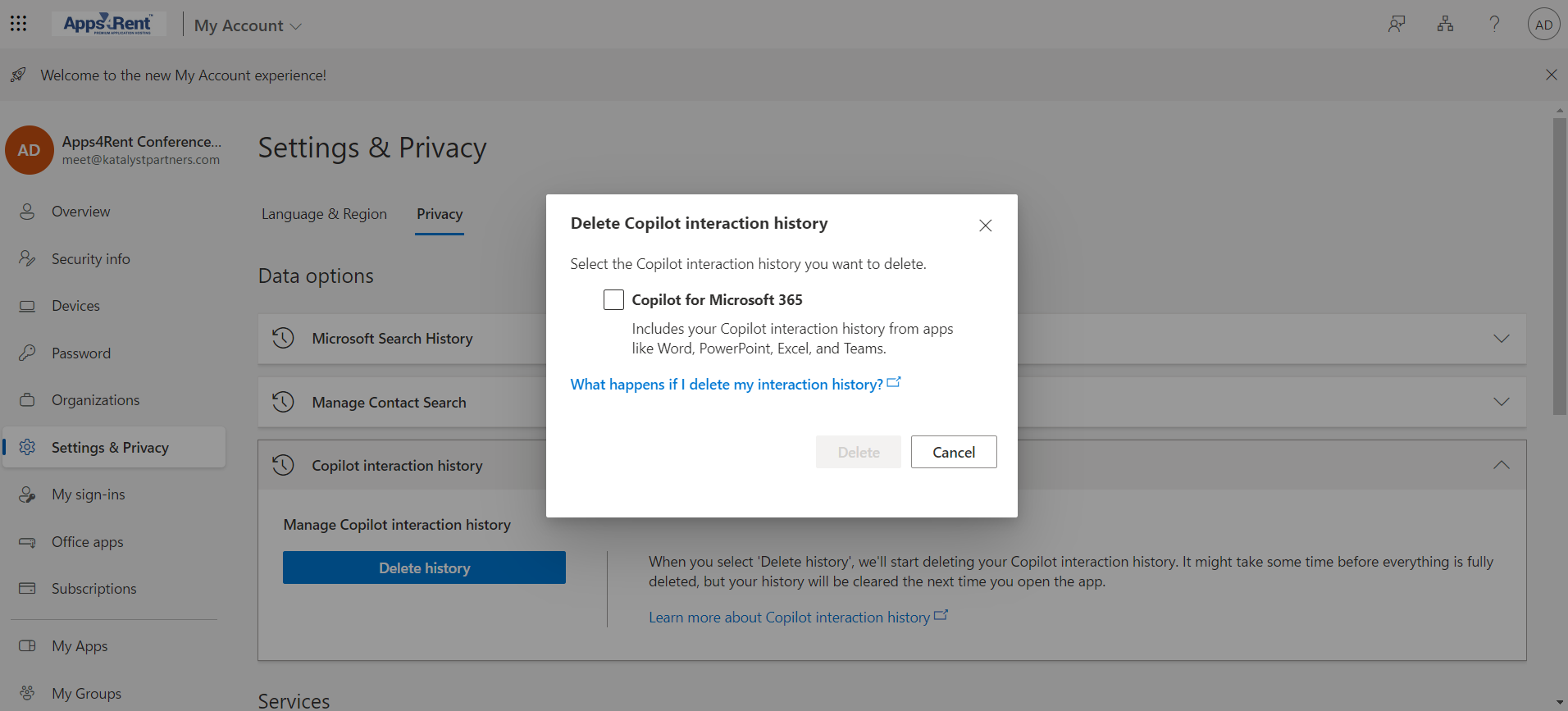Click the Overview person icon
Viewport: 1568px width, 711px height.
tap(27, 212)
